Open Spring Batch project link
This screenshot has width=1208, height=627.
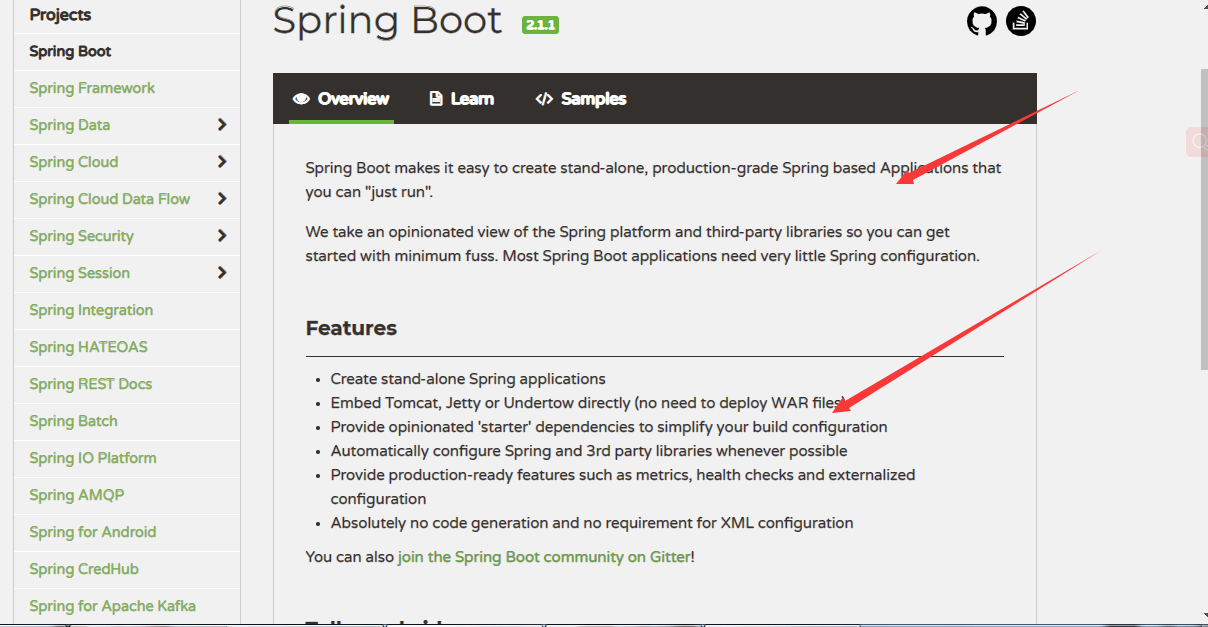click(73, 421)
